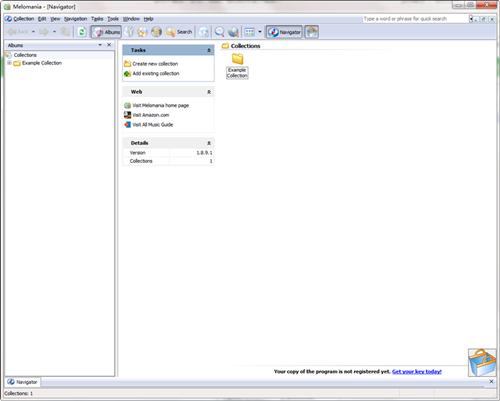This screenshot has height=401, width=500.
Task: Toggle the Albums view button
Action: (x=106, y=32)
